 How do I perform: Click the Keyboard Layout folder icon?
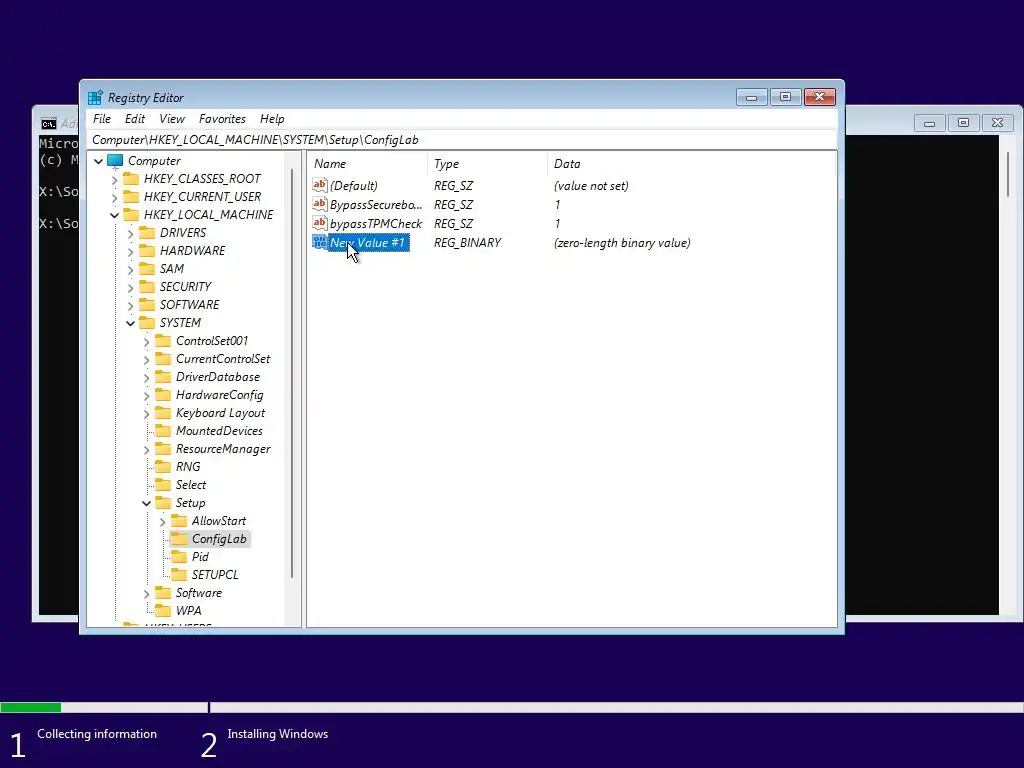(163, 413)
